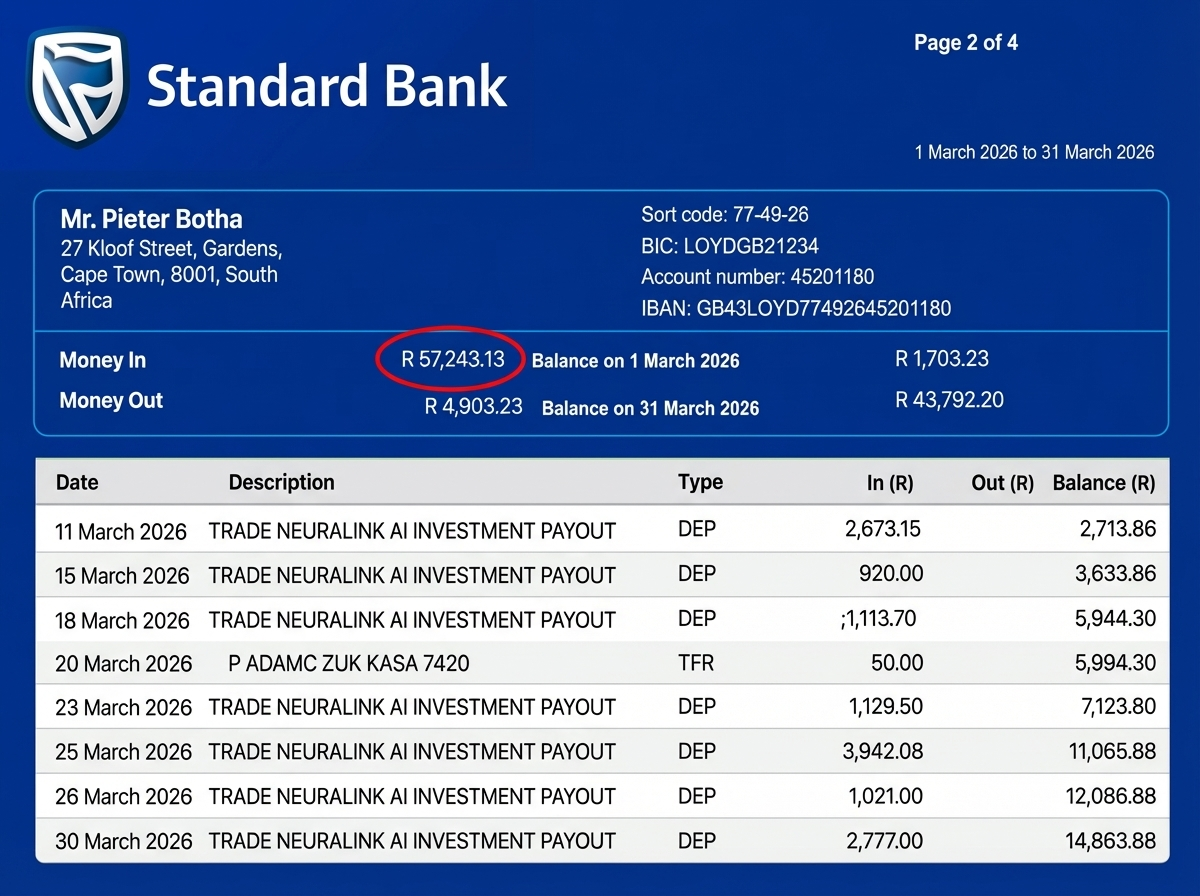
Task: Select the 1,021.00 deposit amount
Action: point(885,795)
